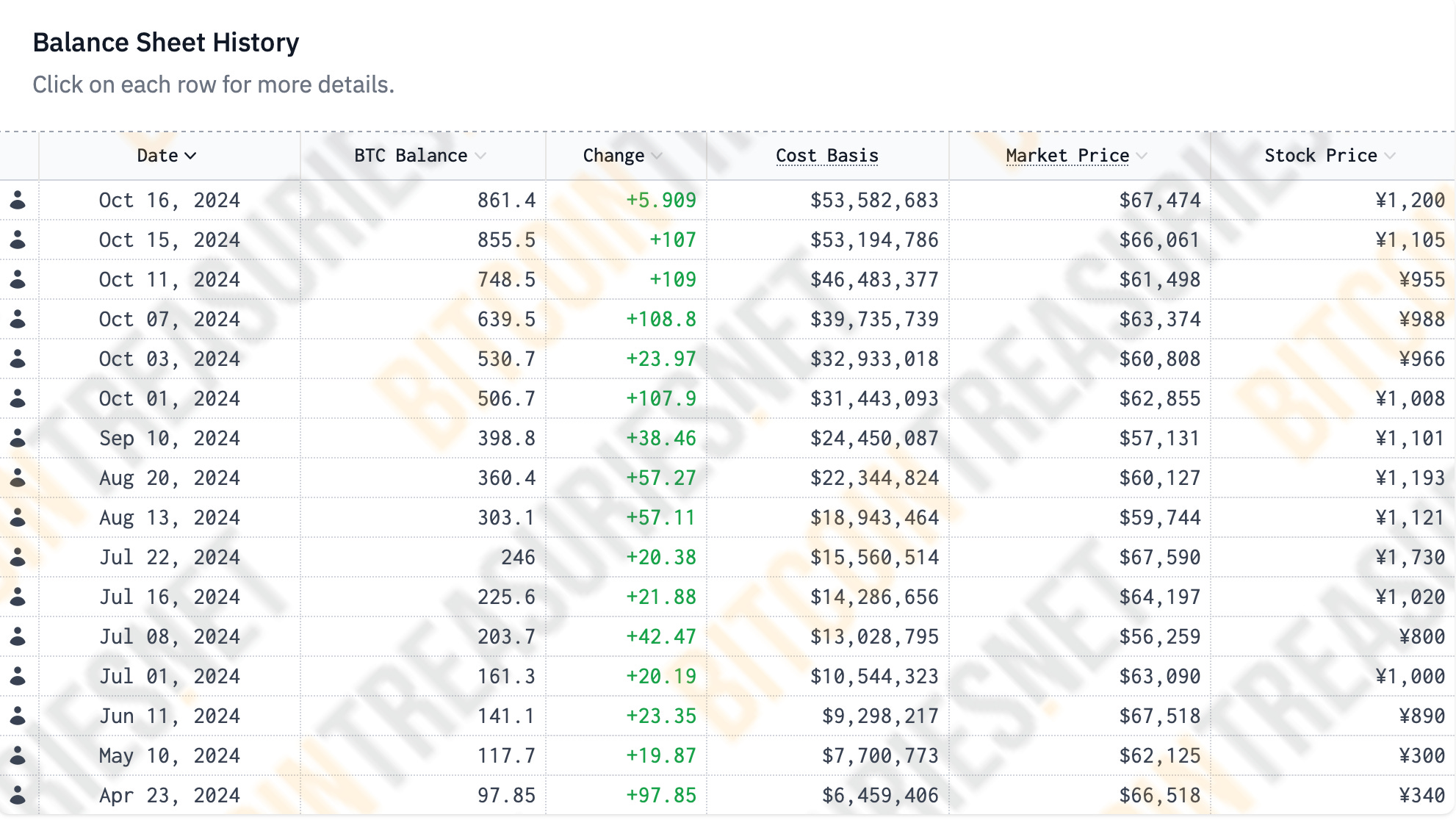The height and width of the screenshot is (820, 1456).
Task: Click the Cost Basis header link
Action: (x=826, y=156)
